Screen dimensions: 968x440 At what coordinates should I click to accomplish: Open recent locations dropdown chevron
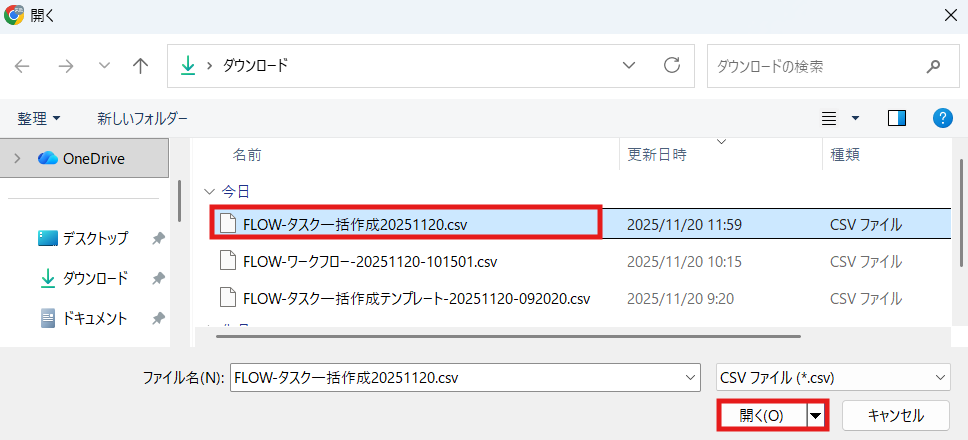pos(104,66)
